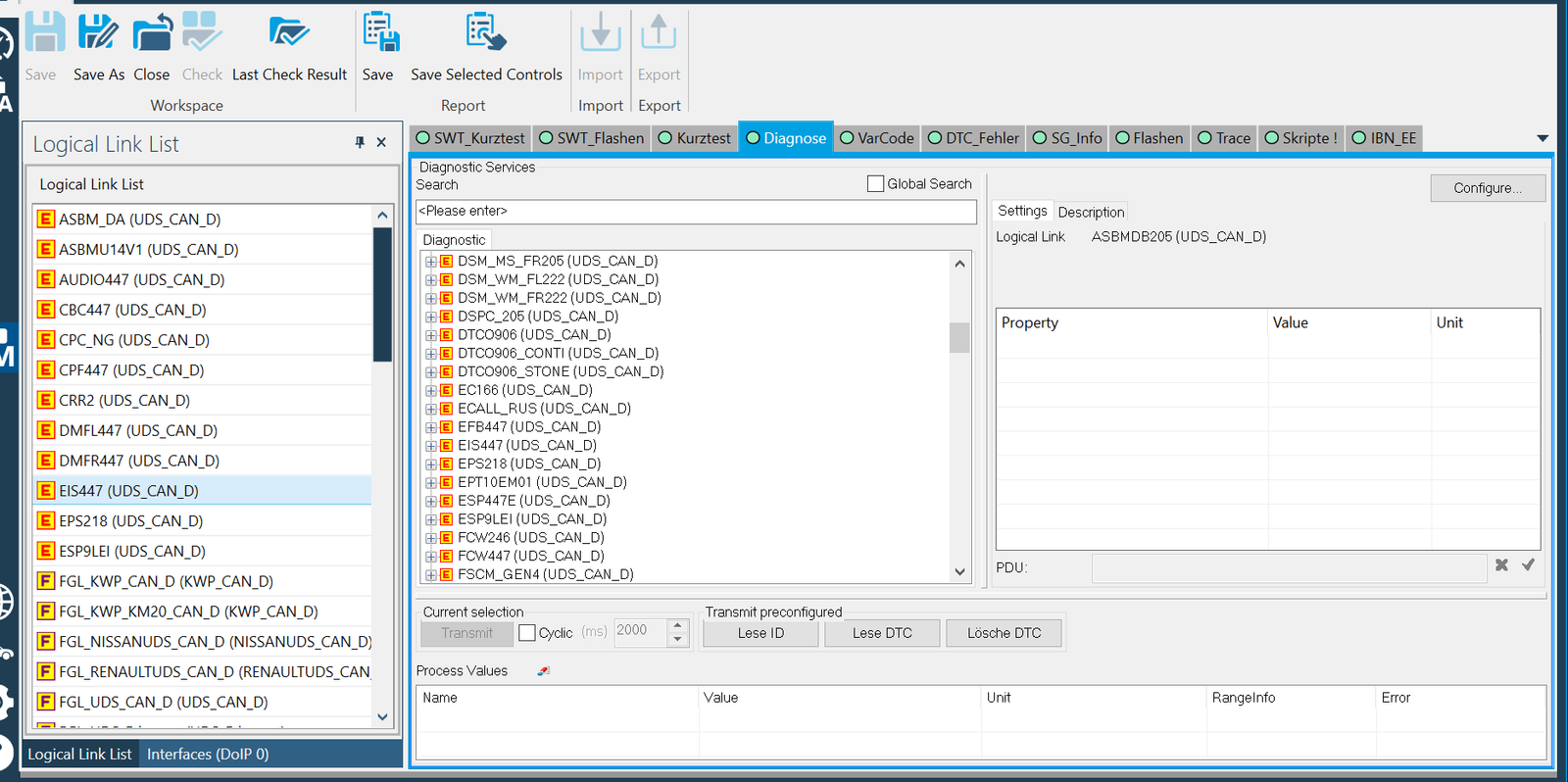This screenshot has width=1568, height=782.
Task: Toggle the Cyclic checkbox
Action: click(x=527, y=633)
